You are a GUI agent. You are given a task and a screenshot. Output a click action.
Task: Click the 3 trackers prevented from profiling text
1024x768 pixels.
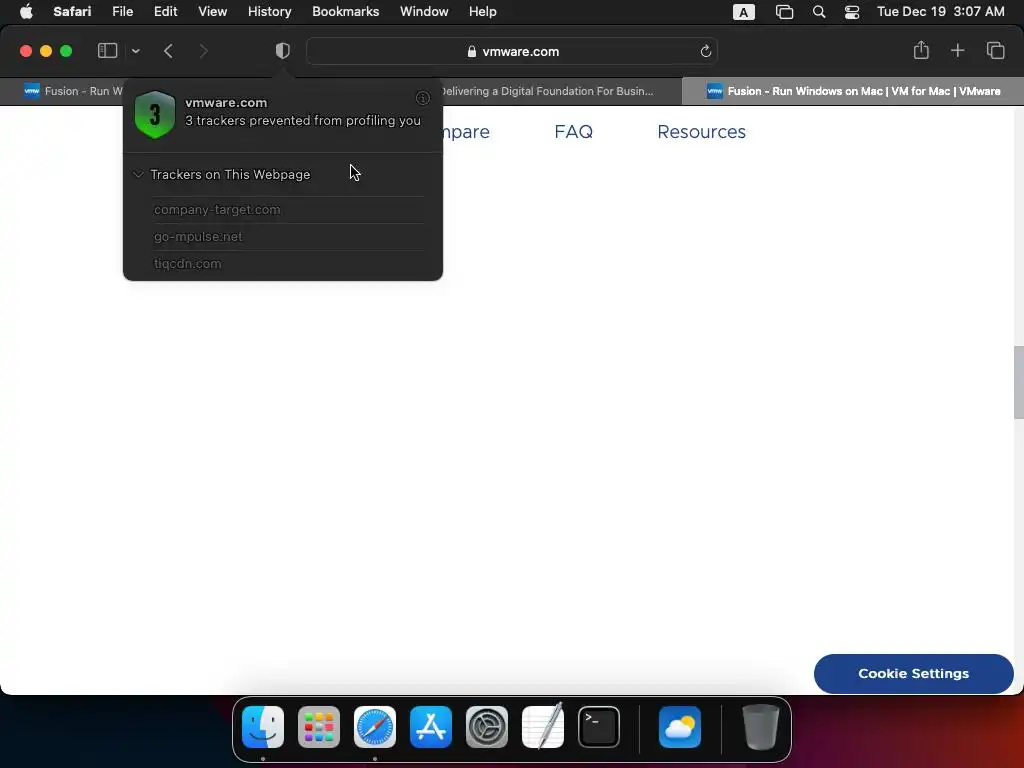coord(303,121)
